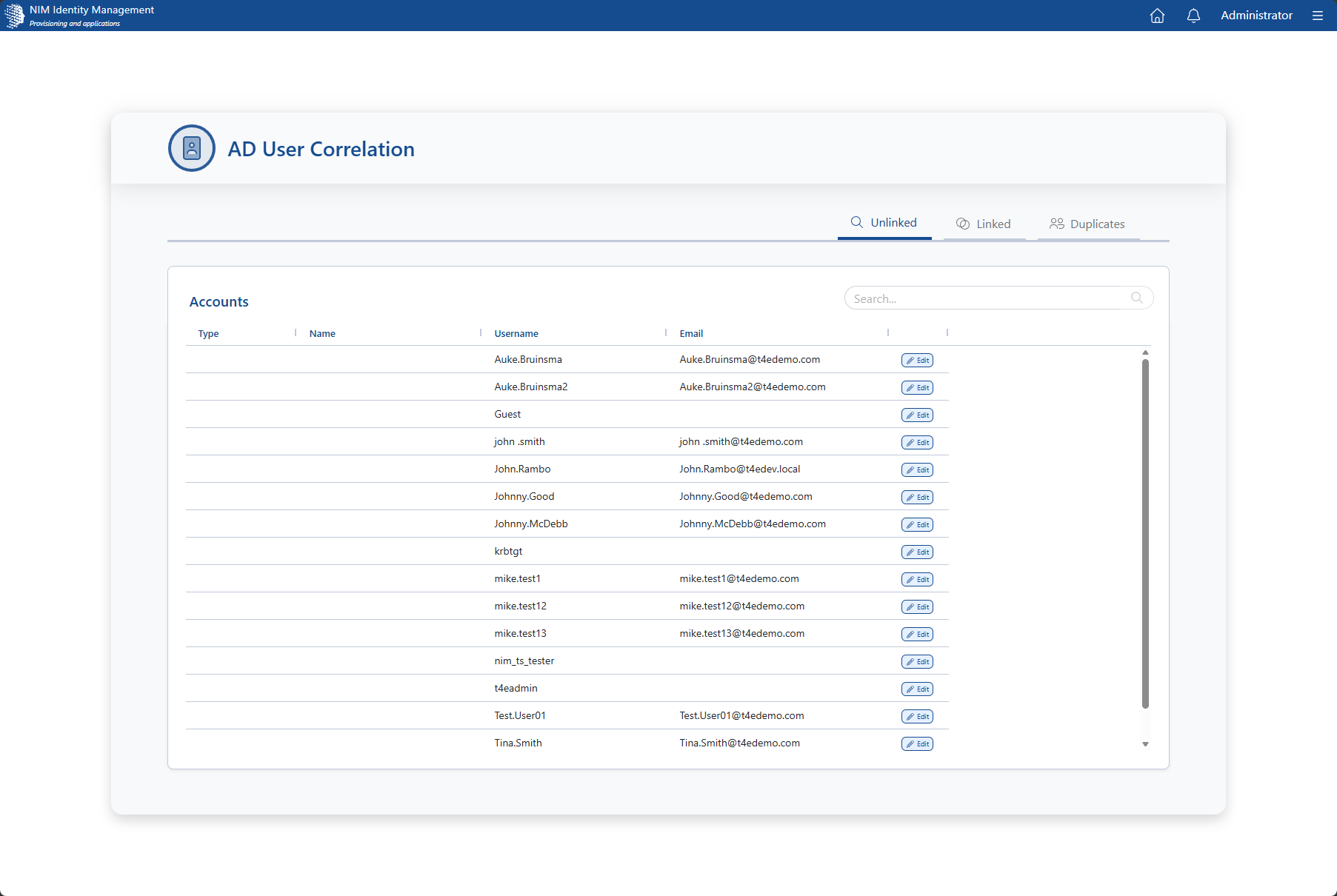Select the nim_ts_tester username cell
This screenshot has width=1337, height=896.
click(x=524, y=661)
